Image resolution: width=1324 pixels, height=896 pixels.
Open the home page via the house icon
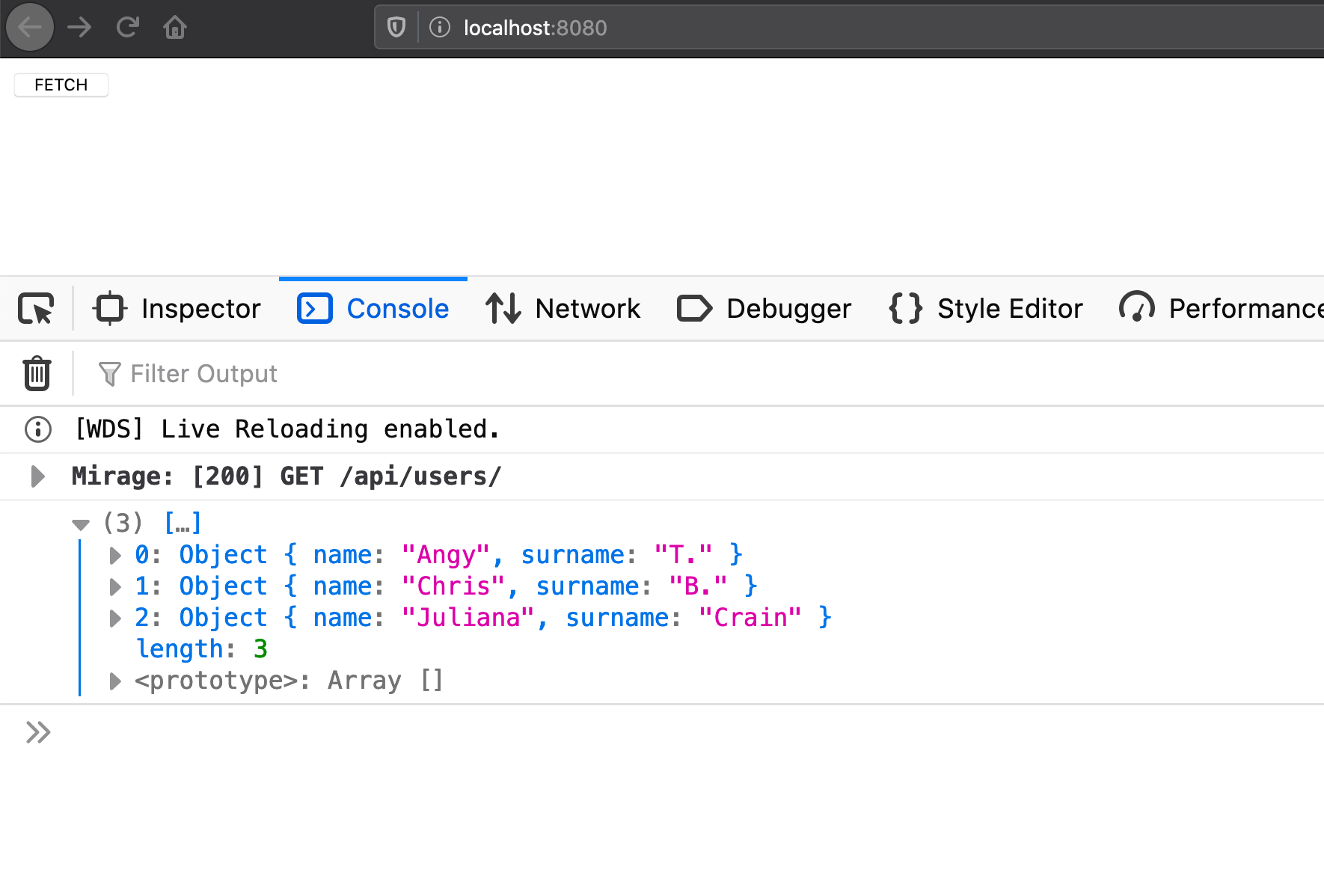175,28
